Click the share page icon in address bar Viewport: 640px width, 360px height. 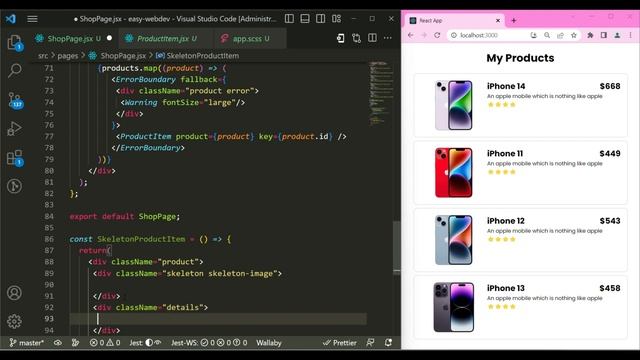(x=560, y=36)
